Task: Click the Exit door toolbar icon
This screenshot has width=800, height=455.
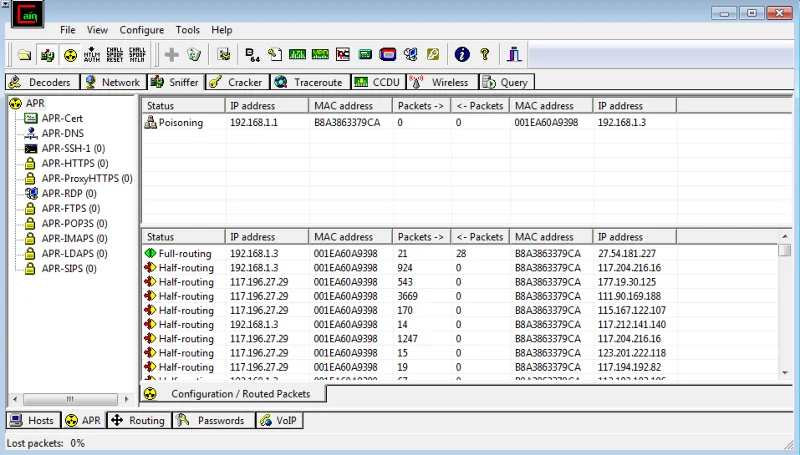Action: [x=514, y=54]
